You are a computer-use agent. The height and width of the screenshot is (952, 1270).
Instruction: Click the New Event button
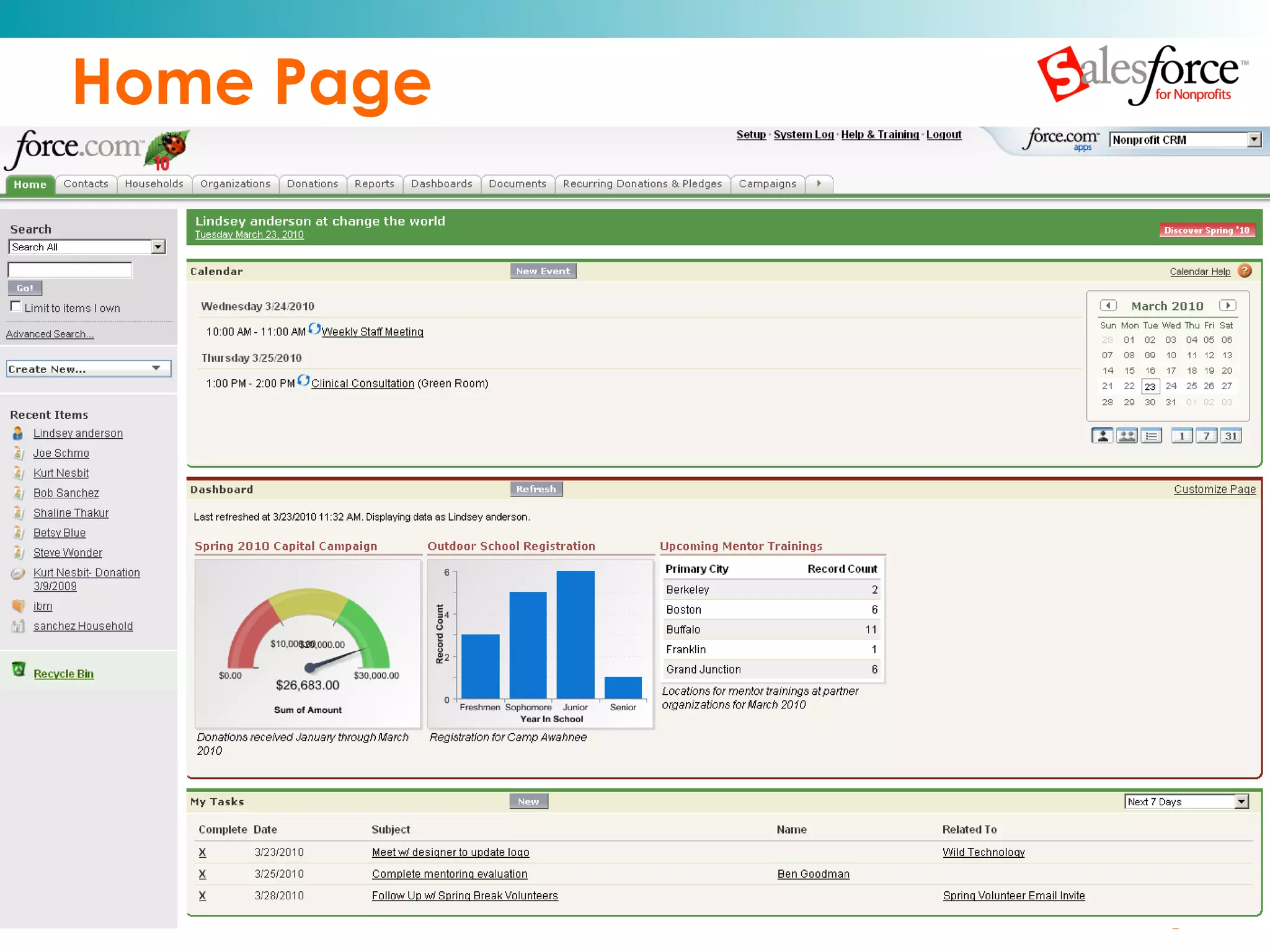pyautogui.click(x=543, y=271)
